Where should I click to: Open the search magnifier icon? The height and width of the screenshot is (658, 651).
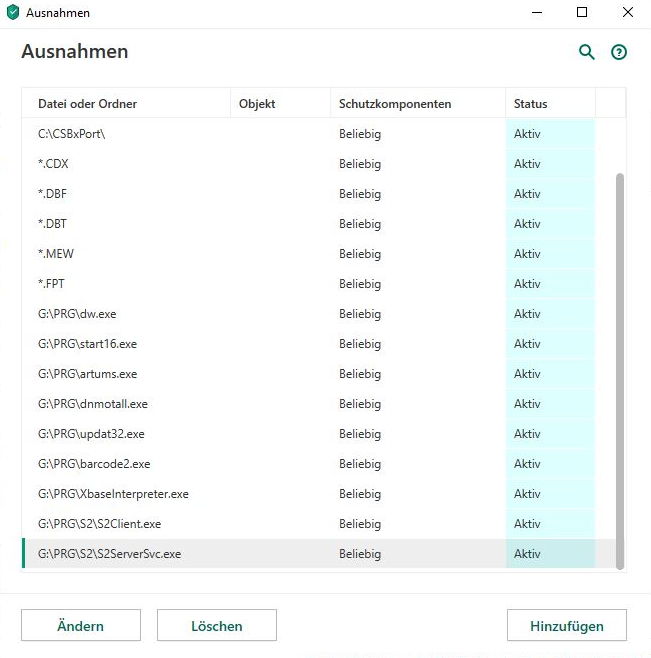586,52
